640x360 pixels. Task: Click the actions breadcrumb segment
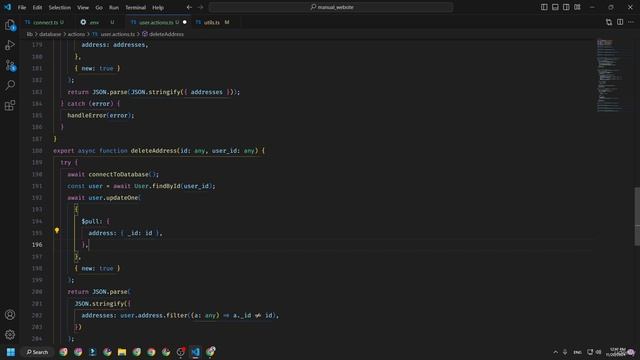[x=76, y=34]
